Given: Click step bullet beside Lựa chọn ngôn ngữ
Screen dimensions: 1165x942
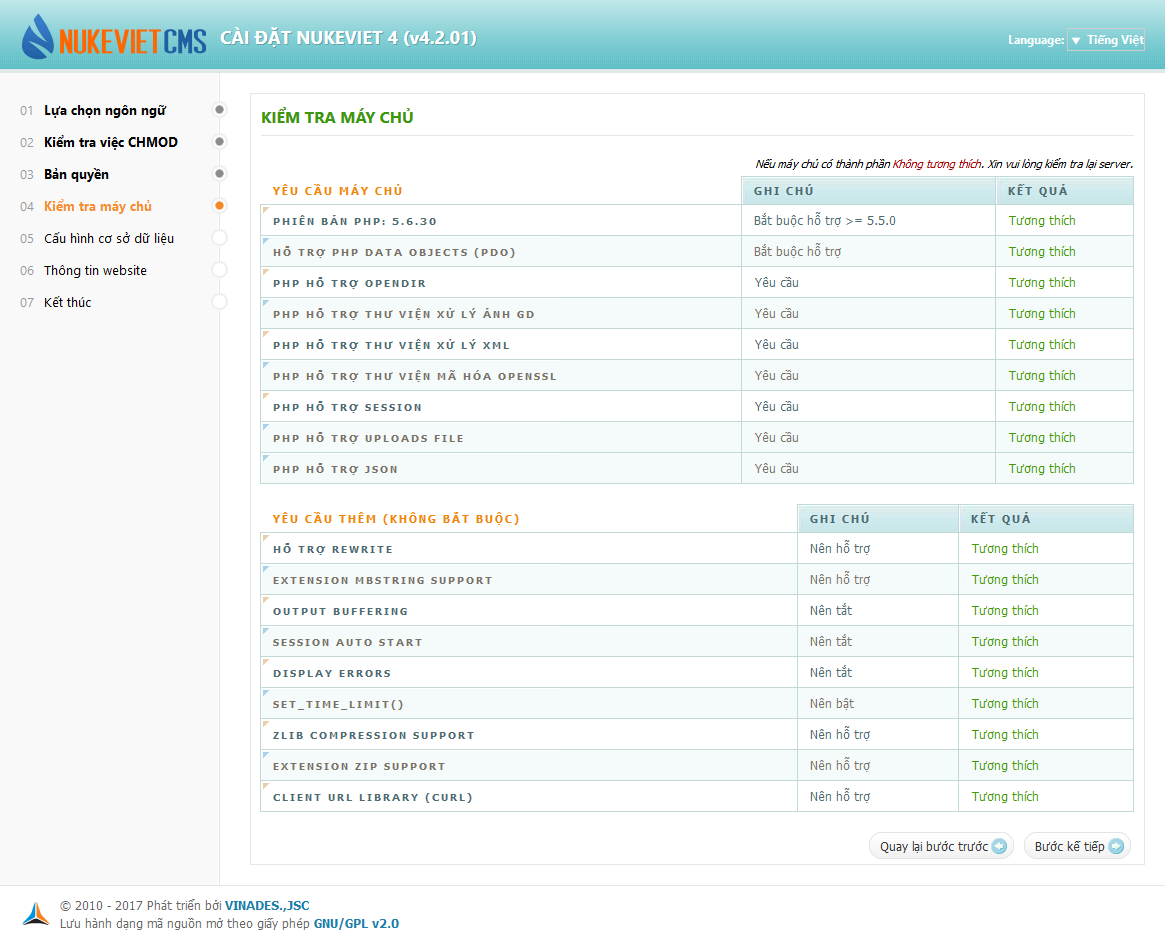Looking at the screenshot, I should [x=219, y=110].
